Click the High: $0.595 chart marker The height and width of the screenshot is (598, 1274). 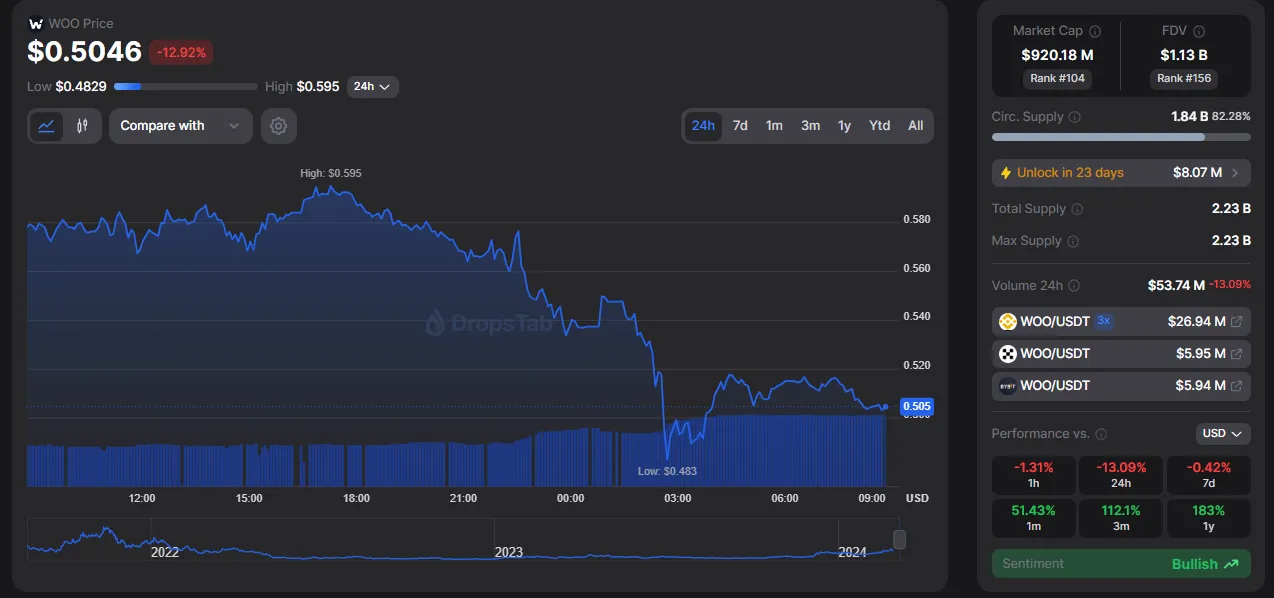[x=331, y=173]
